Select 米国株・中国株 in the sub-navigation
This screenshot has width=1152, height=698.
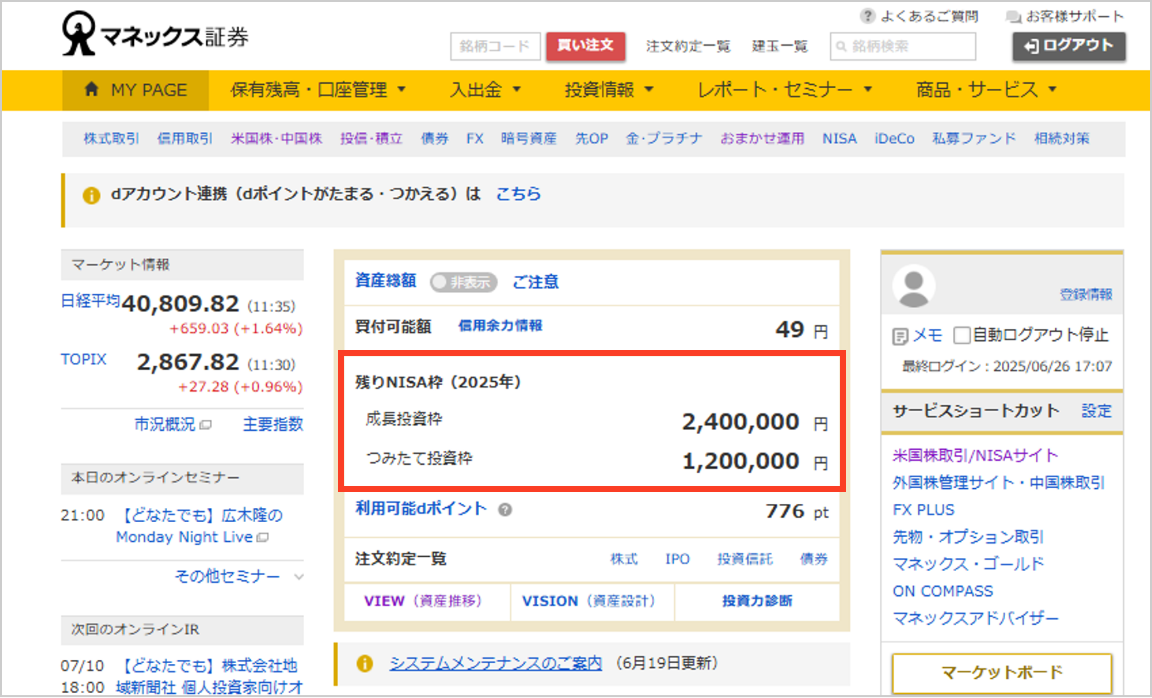(x=276, y=139)
